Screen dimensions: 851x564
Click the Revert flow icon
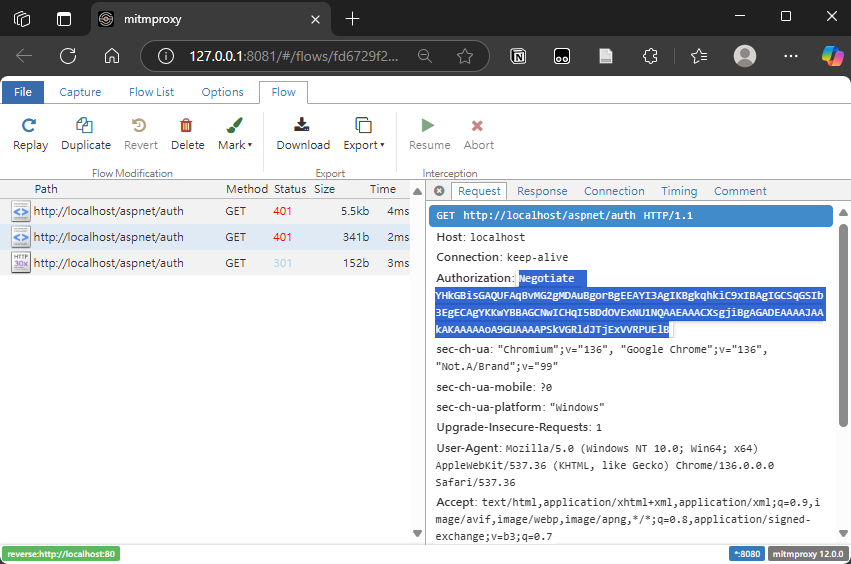[x=140, y=126]
